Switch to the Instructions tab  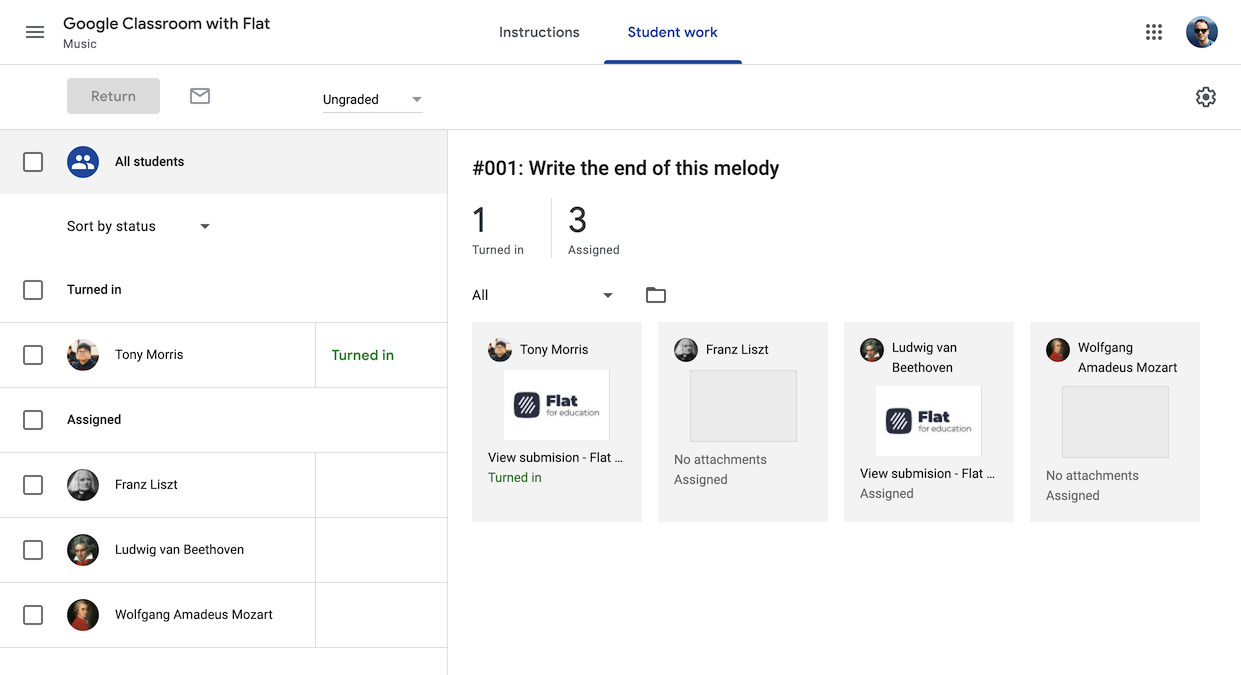(x=539, y=31)
